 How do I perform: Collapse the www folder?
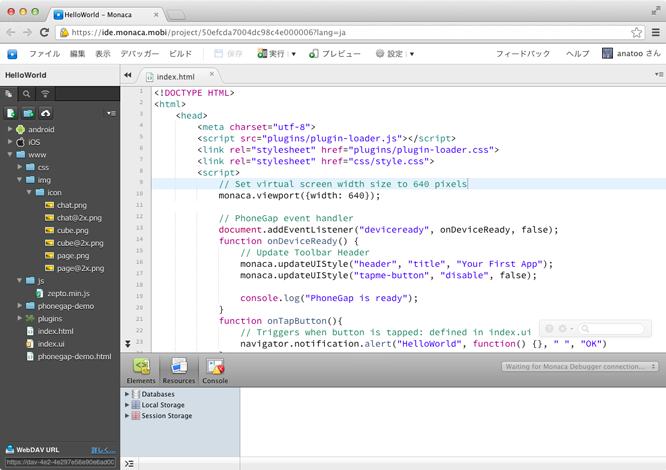[11, 155]
